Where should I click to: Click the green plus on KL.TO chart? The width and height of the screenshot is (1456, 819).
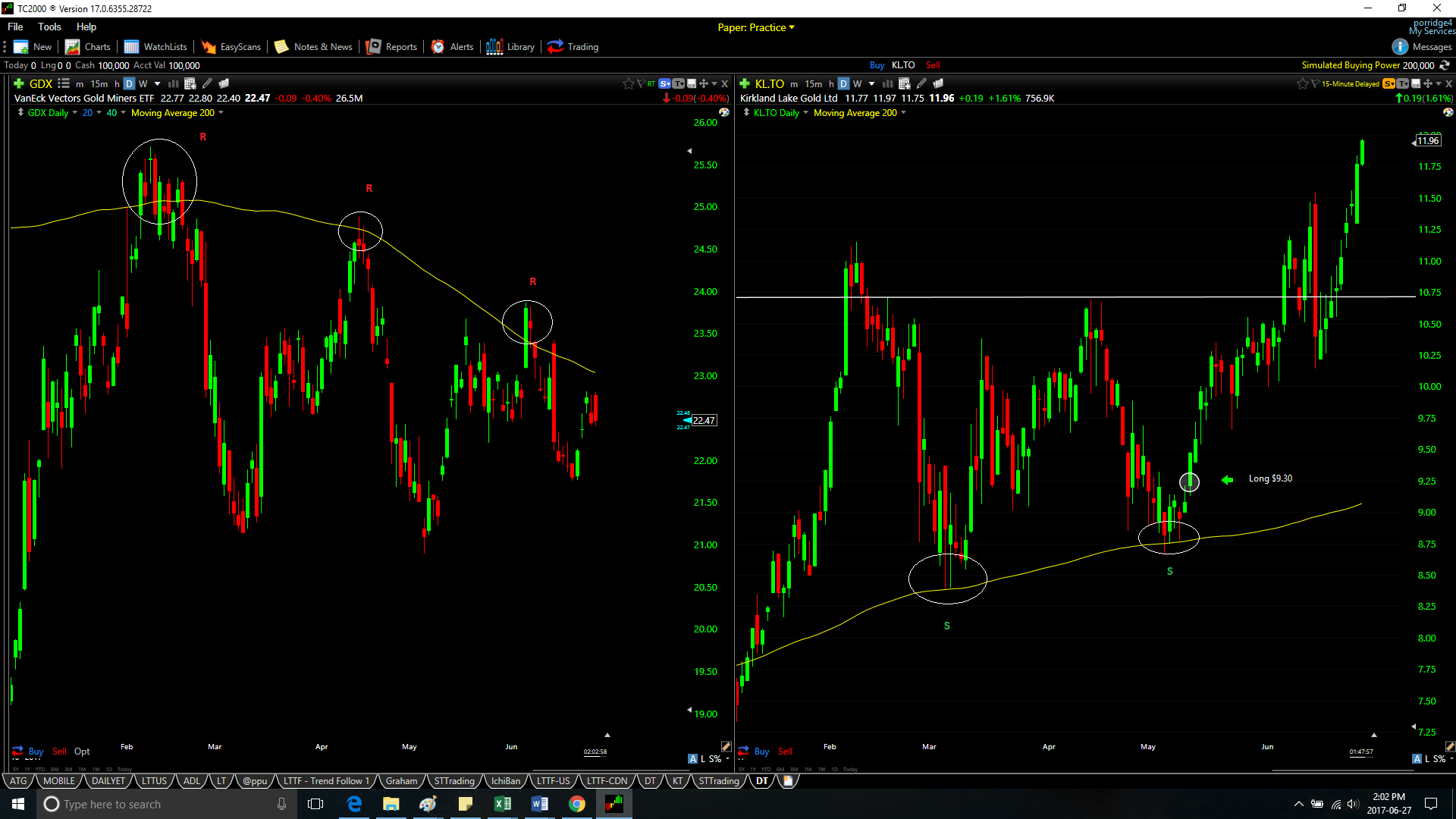745,83
